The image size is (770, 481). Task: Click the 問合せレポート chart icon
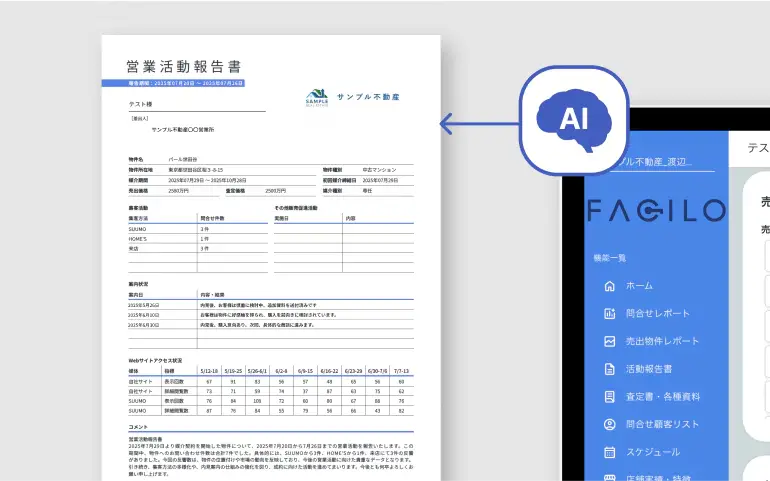(x=608, y=313)
